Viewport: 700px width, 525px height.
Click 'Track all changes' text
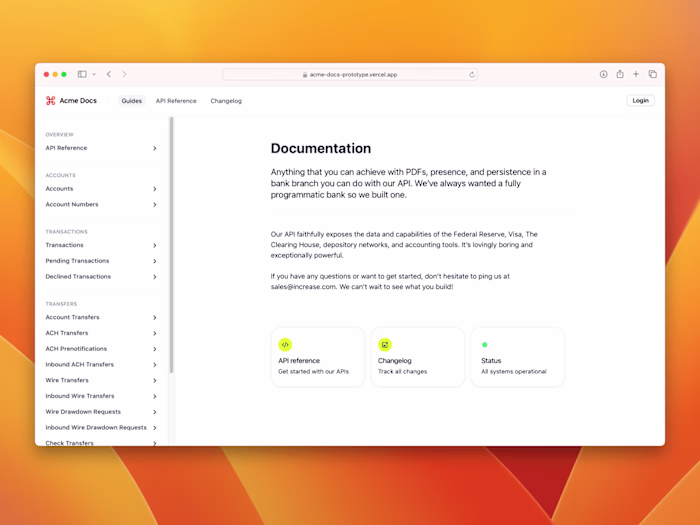tap(402, 371)
